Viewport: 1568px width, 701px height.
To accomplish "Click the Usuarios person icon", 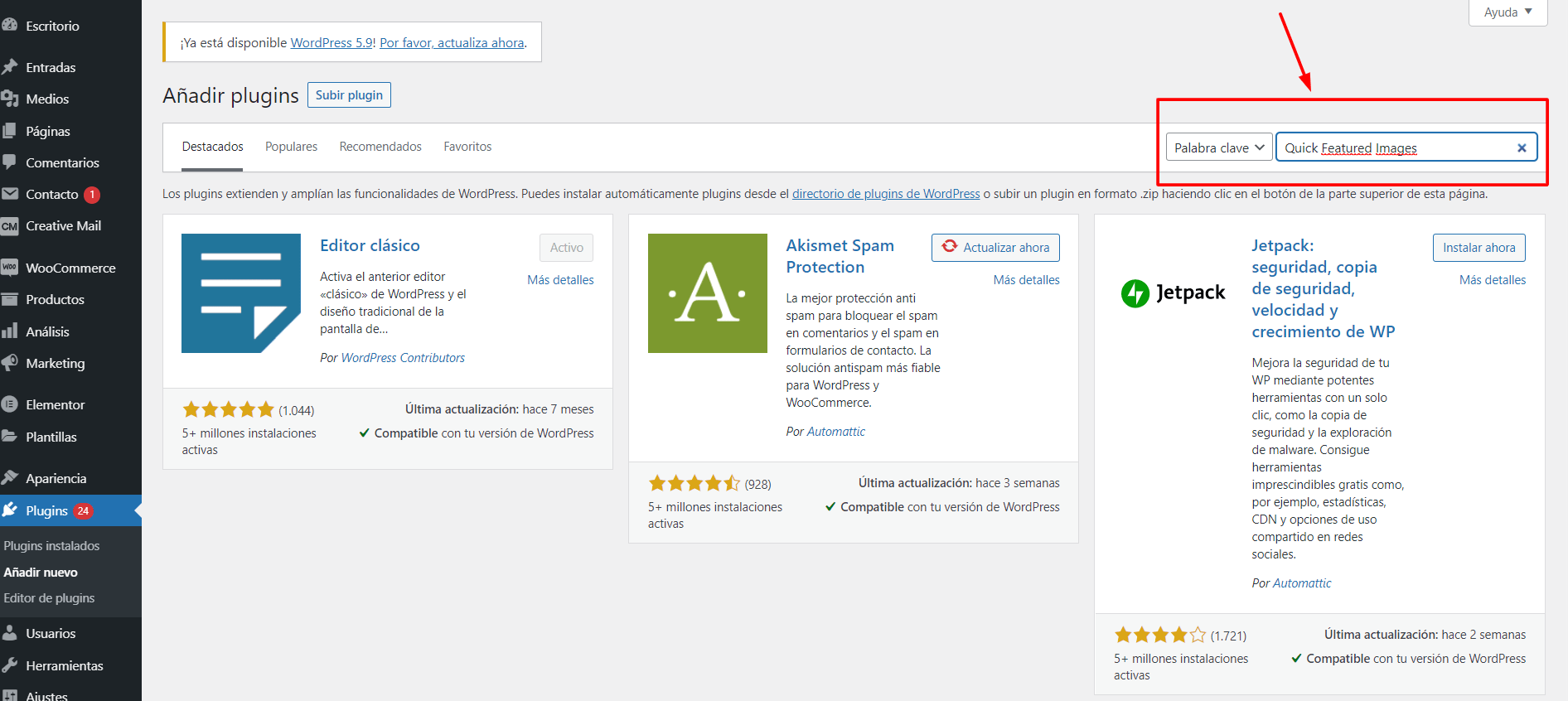I will pos(10,633).
